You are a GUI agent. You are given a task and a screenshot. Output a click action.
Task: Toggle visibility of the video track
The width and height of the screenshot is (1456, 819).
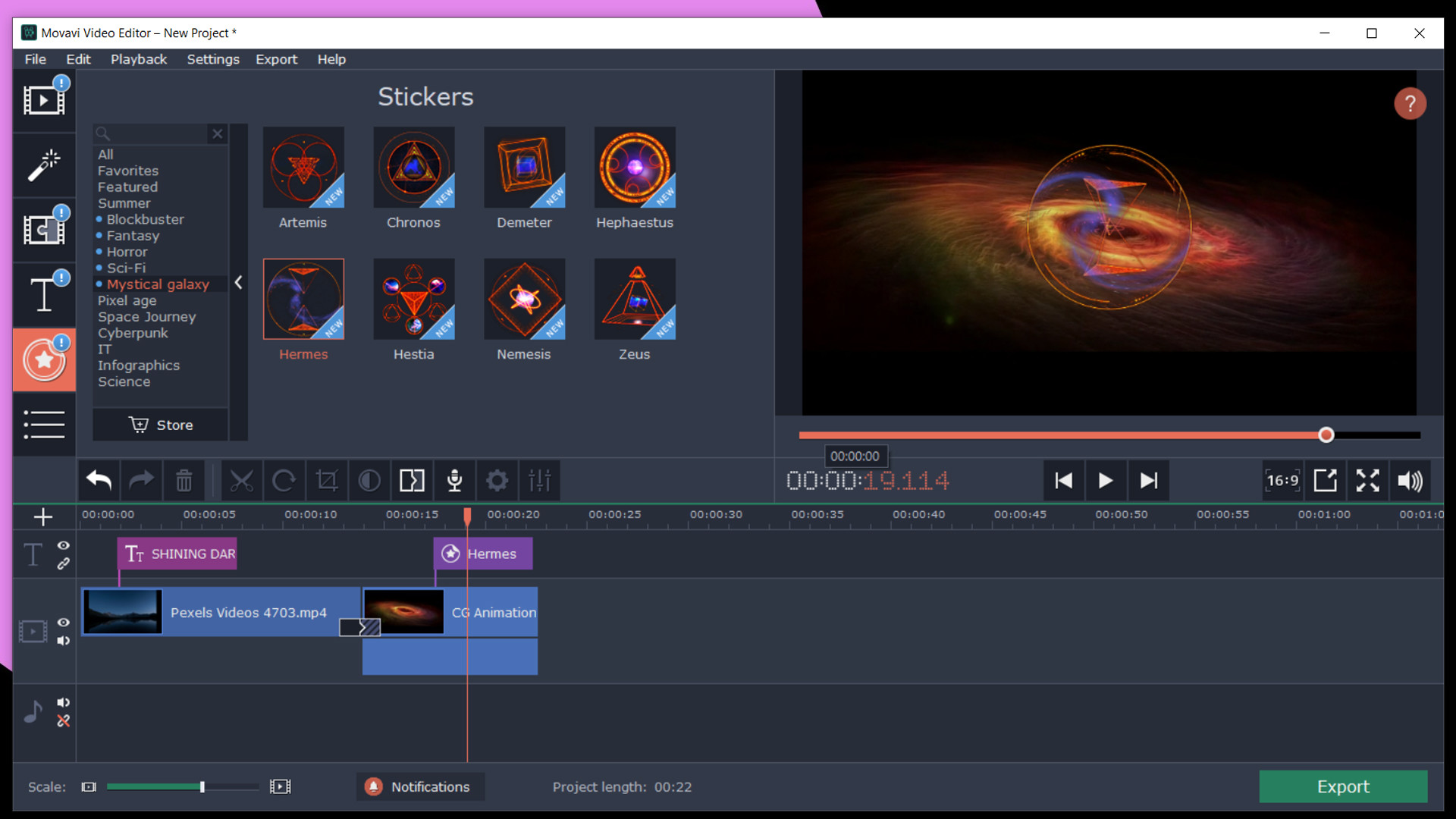point(63,622)
